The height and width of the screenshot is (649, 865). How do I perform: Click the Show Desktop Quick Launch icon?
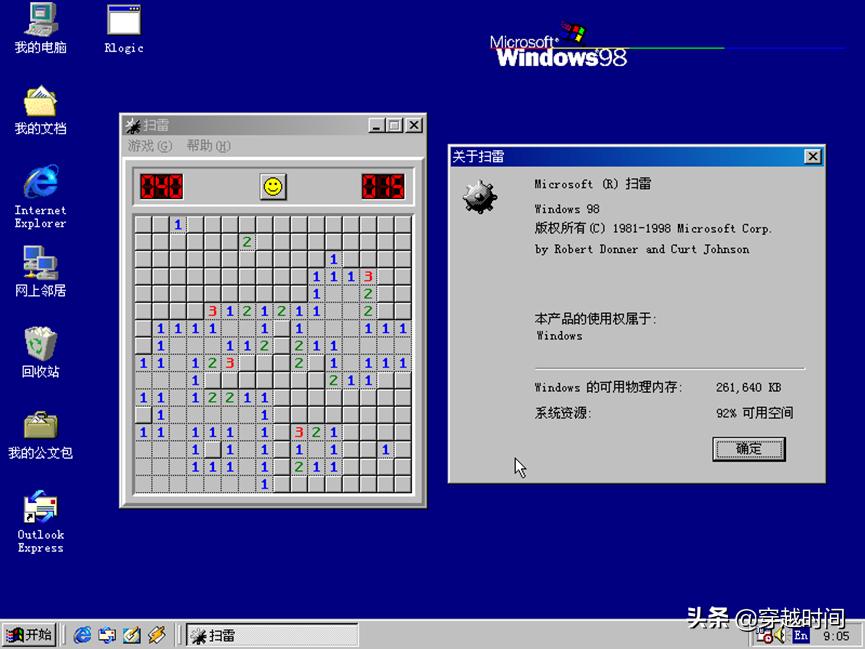coord(131,634)
